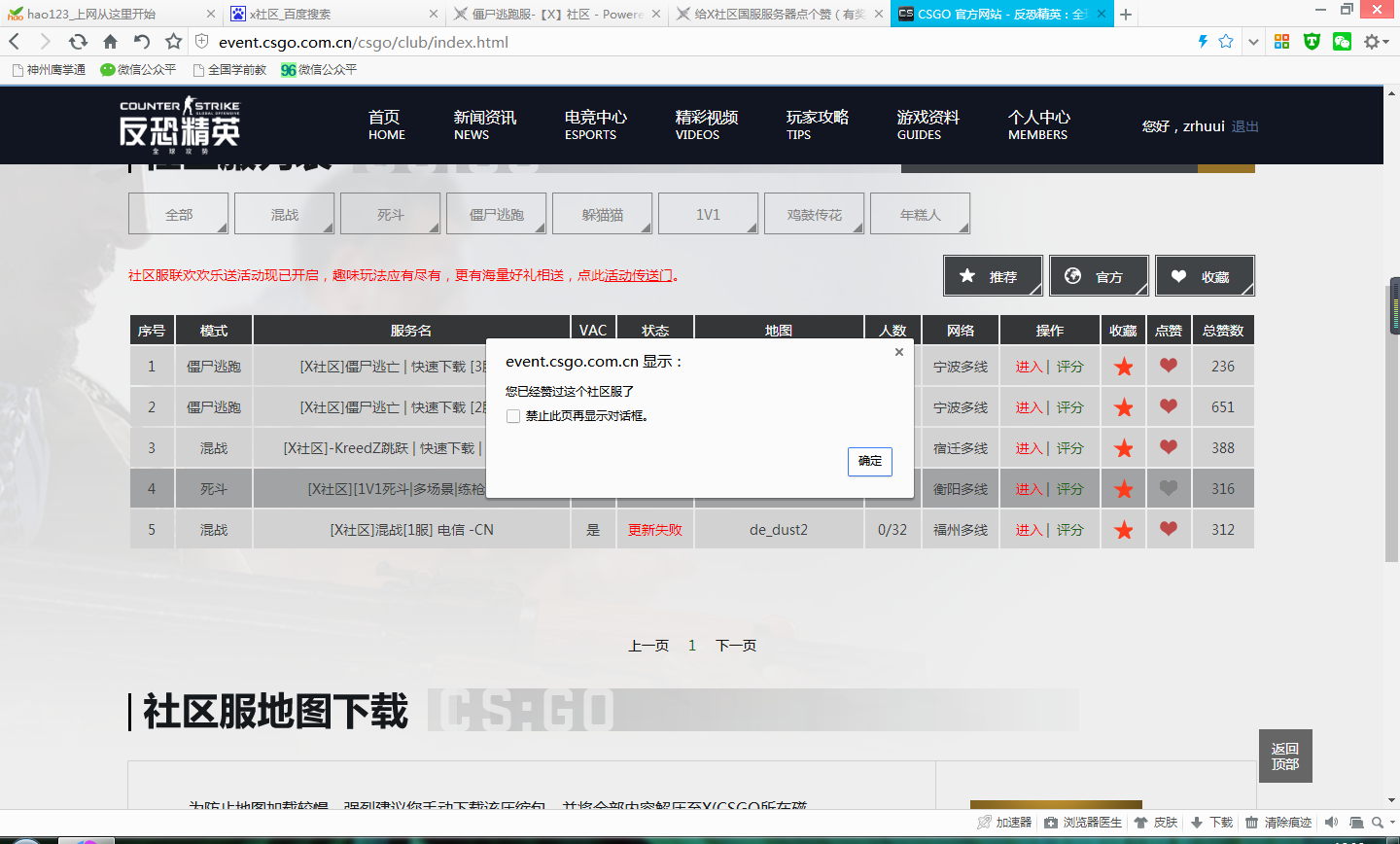Click the browser home icon
This screenshot has height=844, width=1400.
pos(110,42)
